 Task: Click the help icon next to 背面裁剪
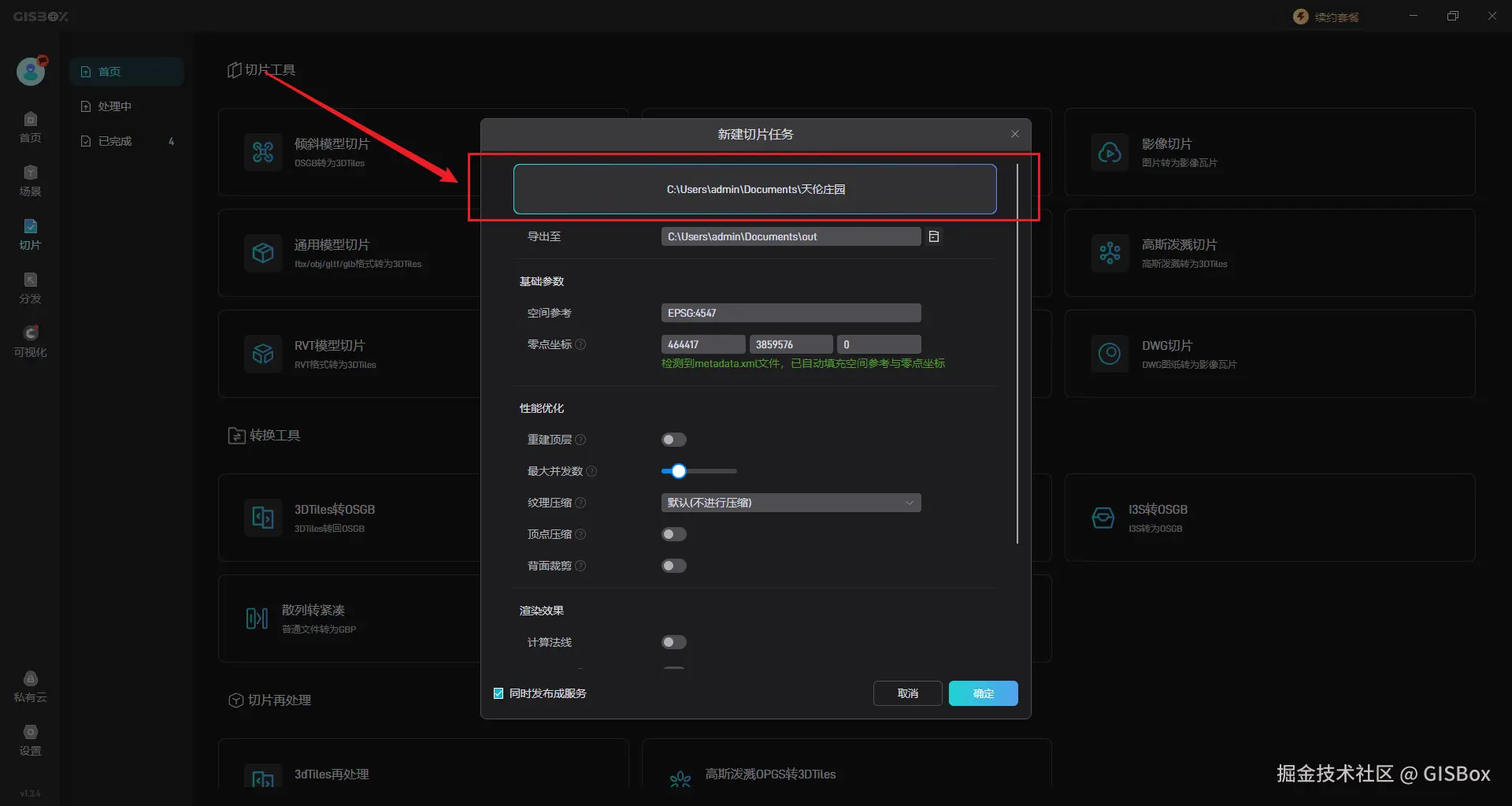[580, 566]
